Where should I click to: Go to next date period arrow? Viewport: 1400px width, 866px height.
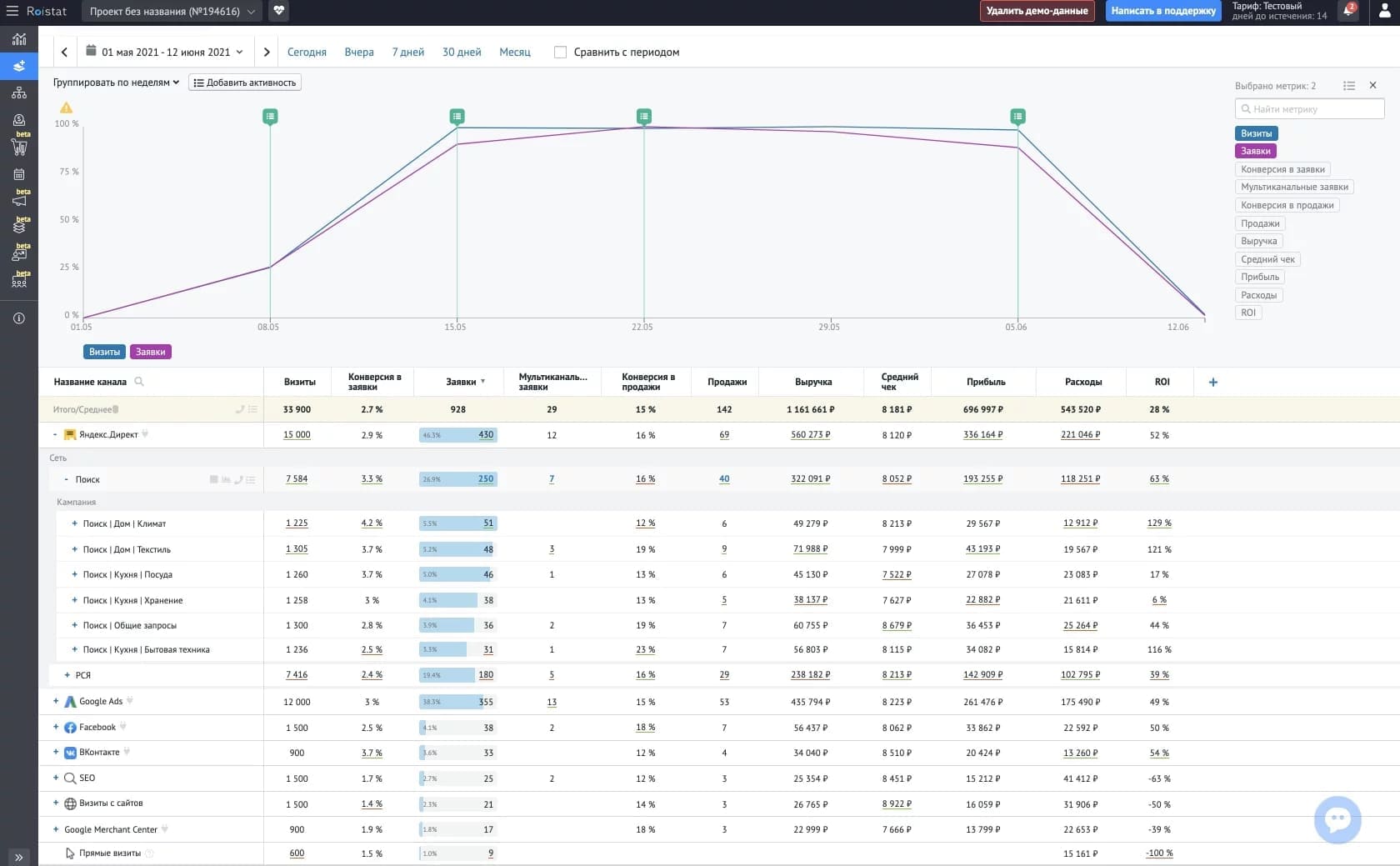(x=267, y=52)
